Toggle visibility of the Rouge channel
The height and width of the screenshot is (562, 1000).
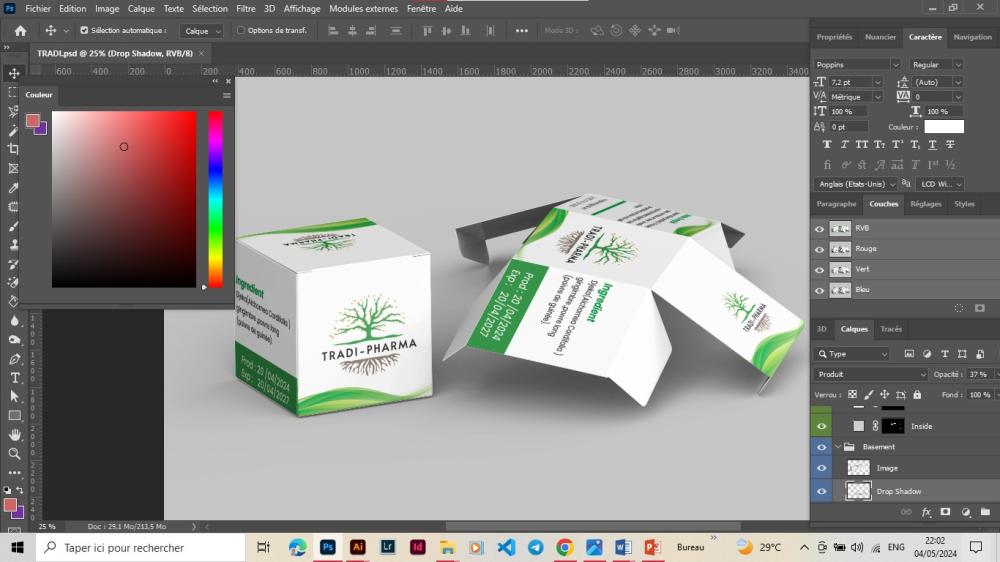tap(820, 249)
